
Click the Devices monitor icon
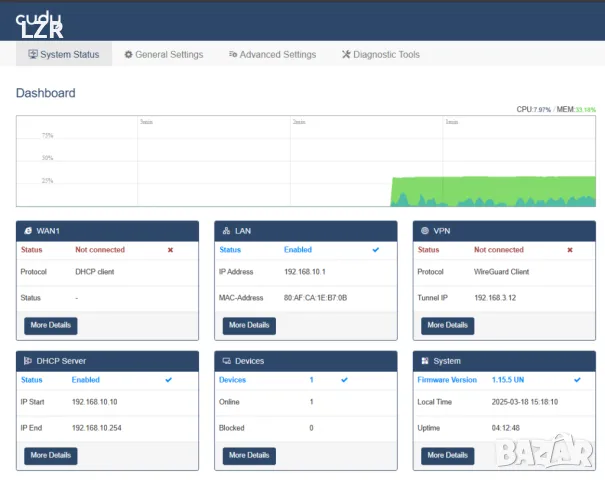coord(226,360)
